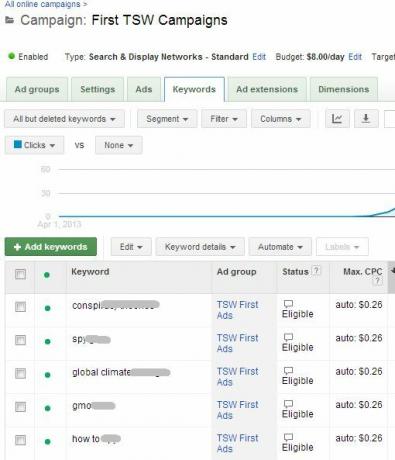Click the Max. CPC help question mark

377,281
